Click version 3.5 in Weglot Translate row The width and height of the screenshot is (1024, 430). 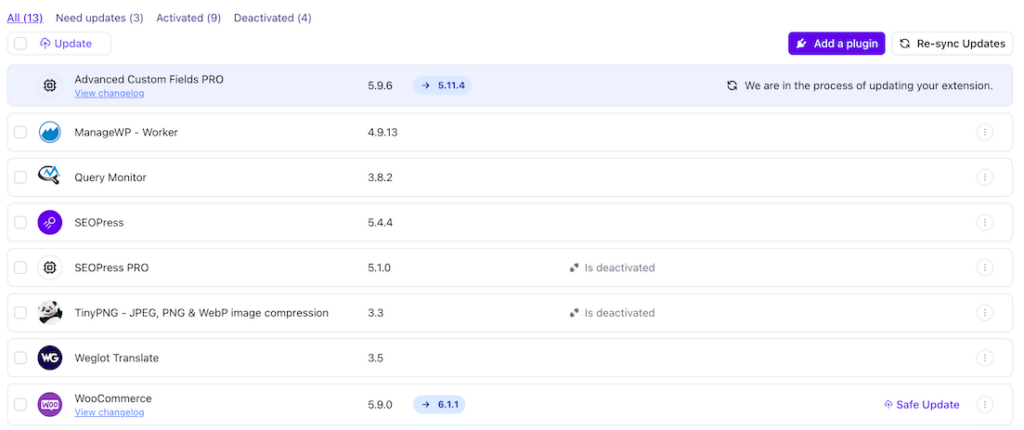click(x=376, y=357)
